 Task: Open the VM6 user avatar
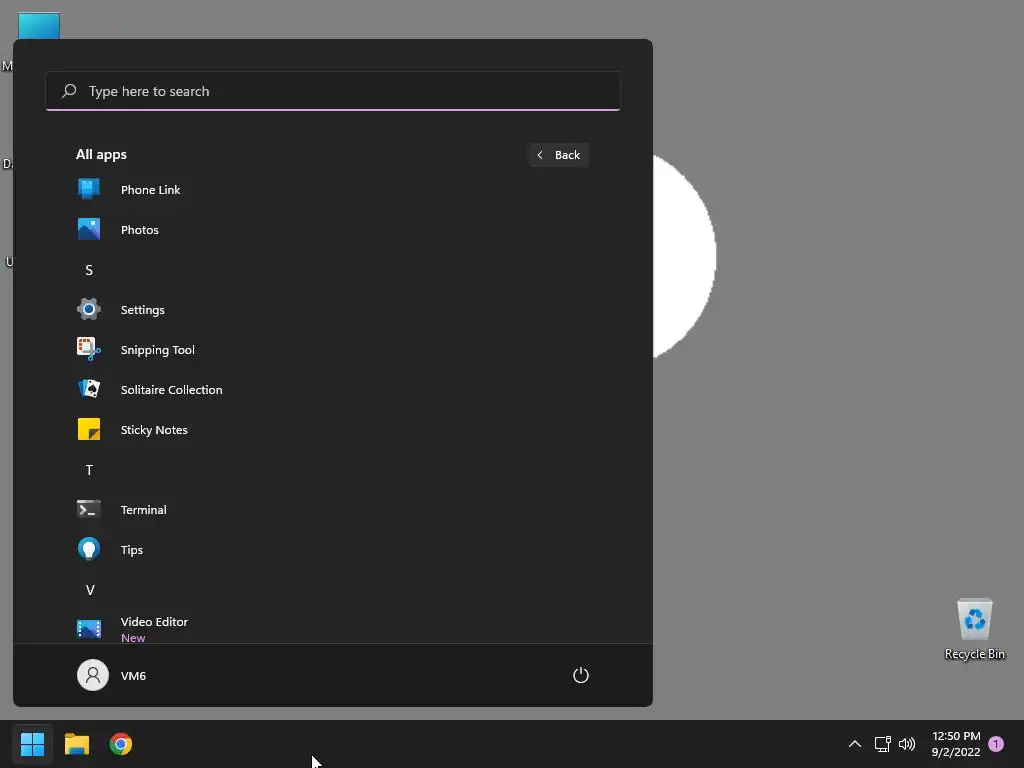click(x=93, y=675)
